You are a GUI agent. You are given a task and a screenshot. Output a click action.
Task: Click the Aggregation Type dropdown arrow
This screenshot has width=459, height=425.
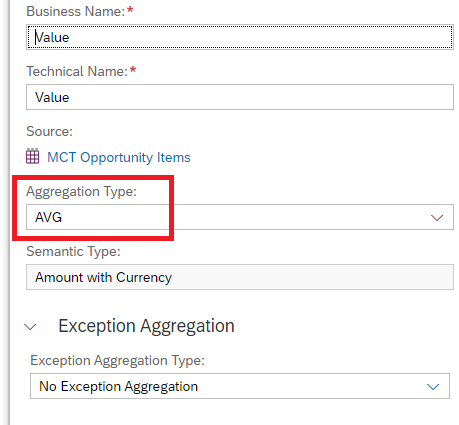pos(437,218)
